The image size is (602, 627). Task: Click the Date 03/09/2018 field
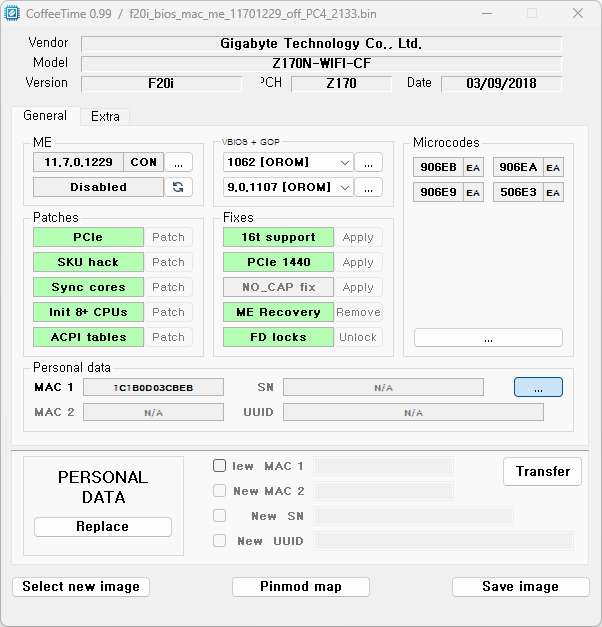coord(502,84)
